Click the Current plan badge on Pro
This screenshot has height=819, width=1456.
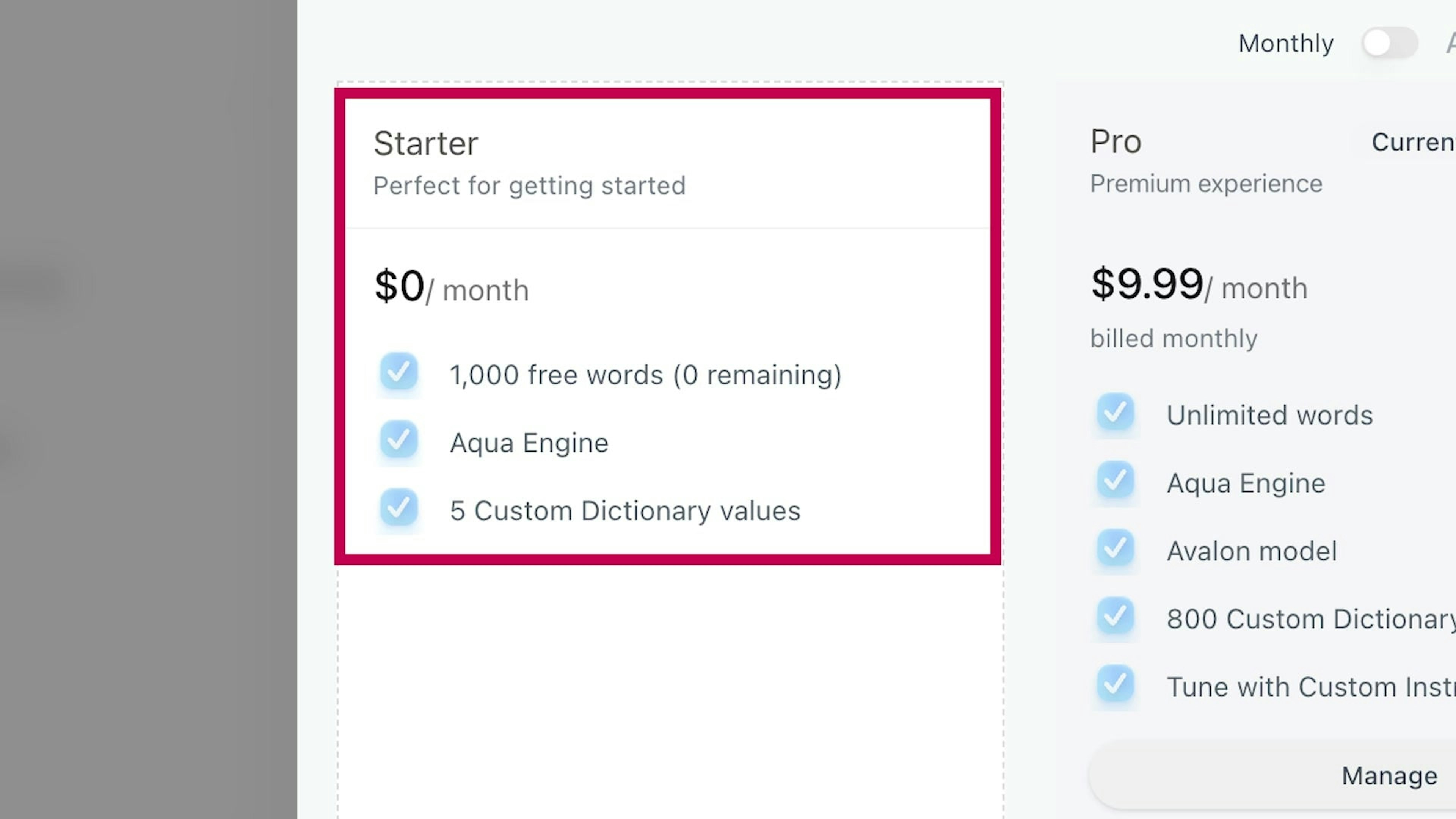tap(1413, 142)
